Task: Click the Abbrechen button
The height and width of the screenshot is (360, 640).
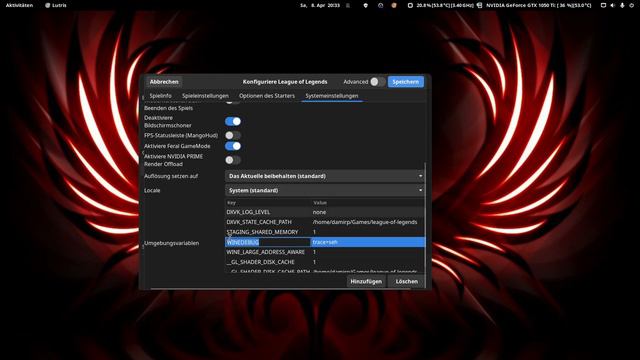Action: [164, 82]
